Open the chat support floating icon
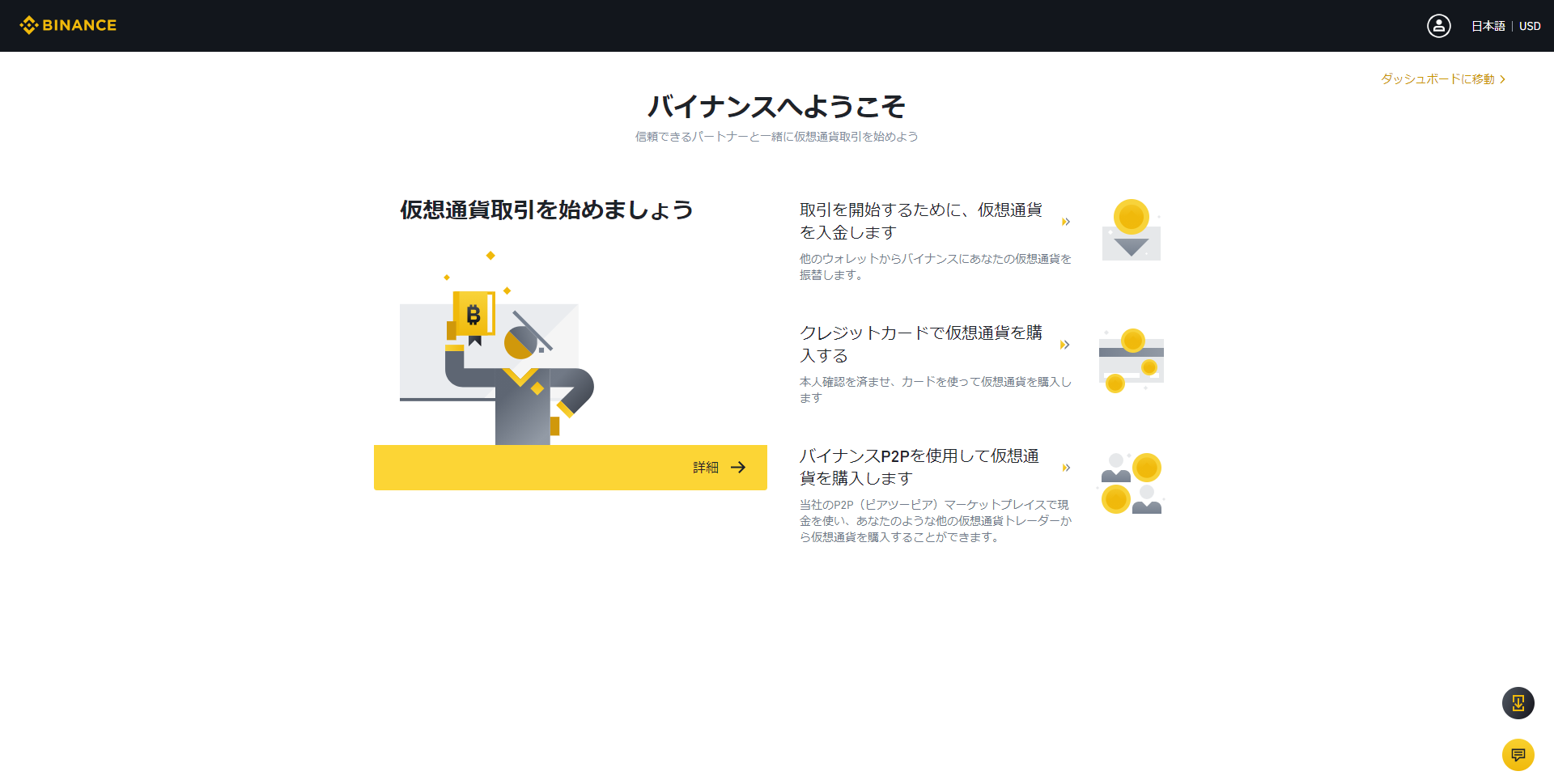 pyautogui.click(x=1518, y=755)
